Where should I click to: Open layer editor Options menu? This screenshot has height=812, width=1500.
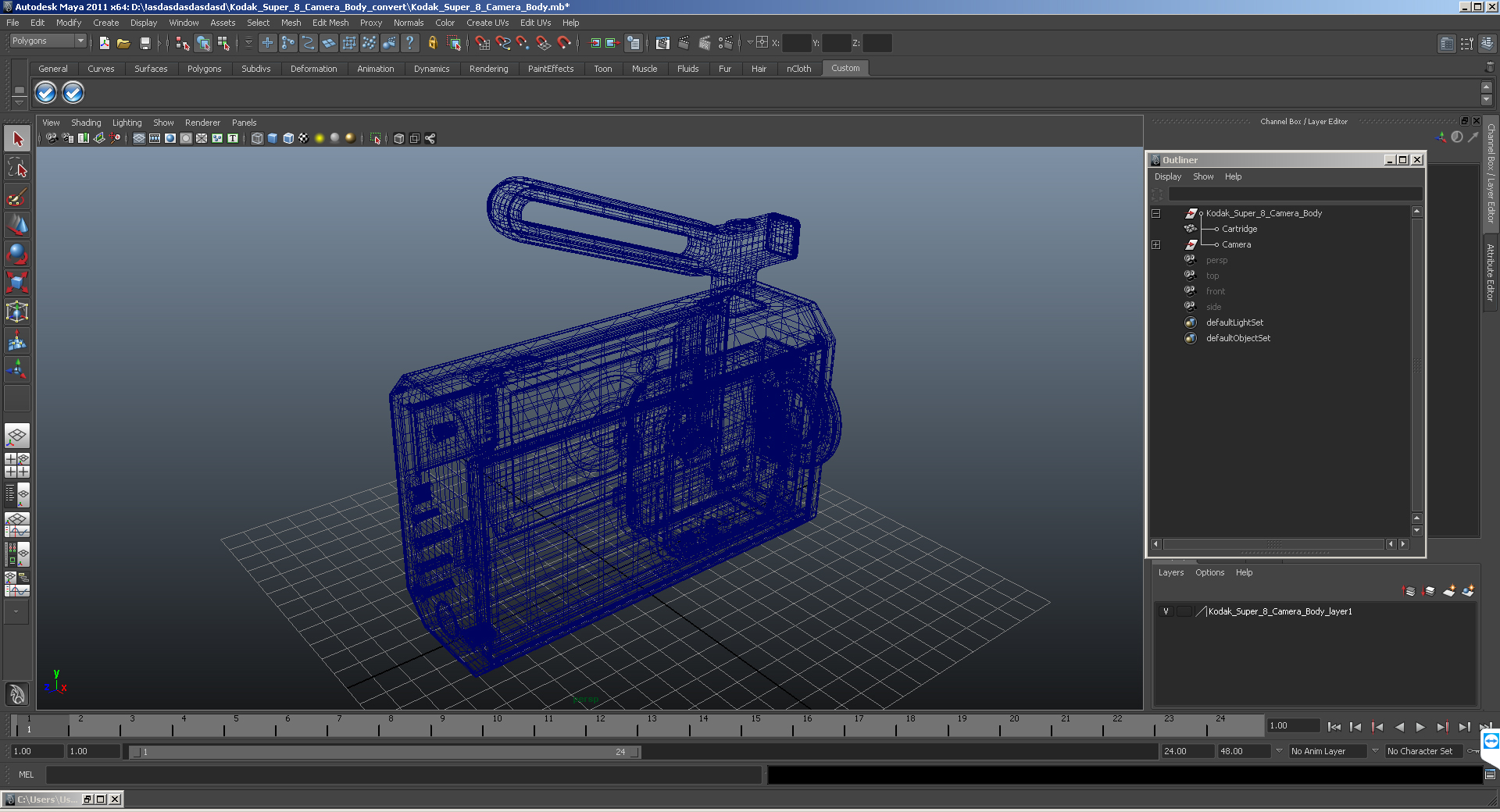1209,572
